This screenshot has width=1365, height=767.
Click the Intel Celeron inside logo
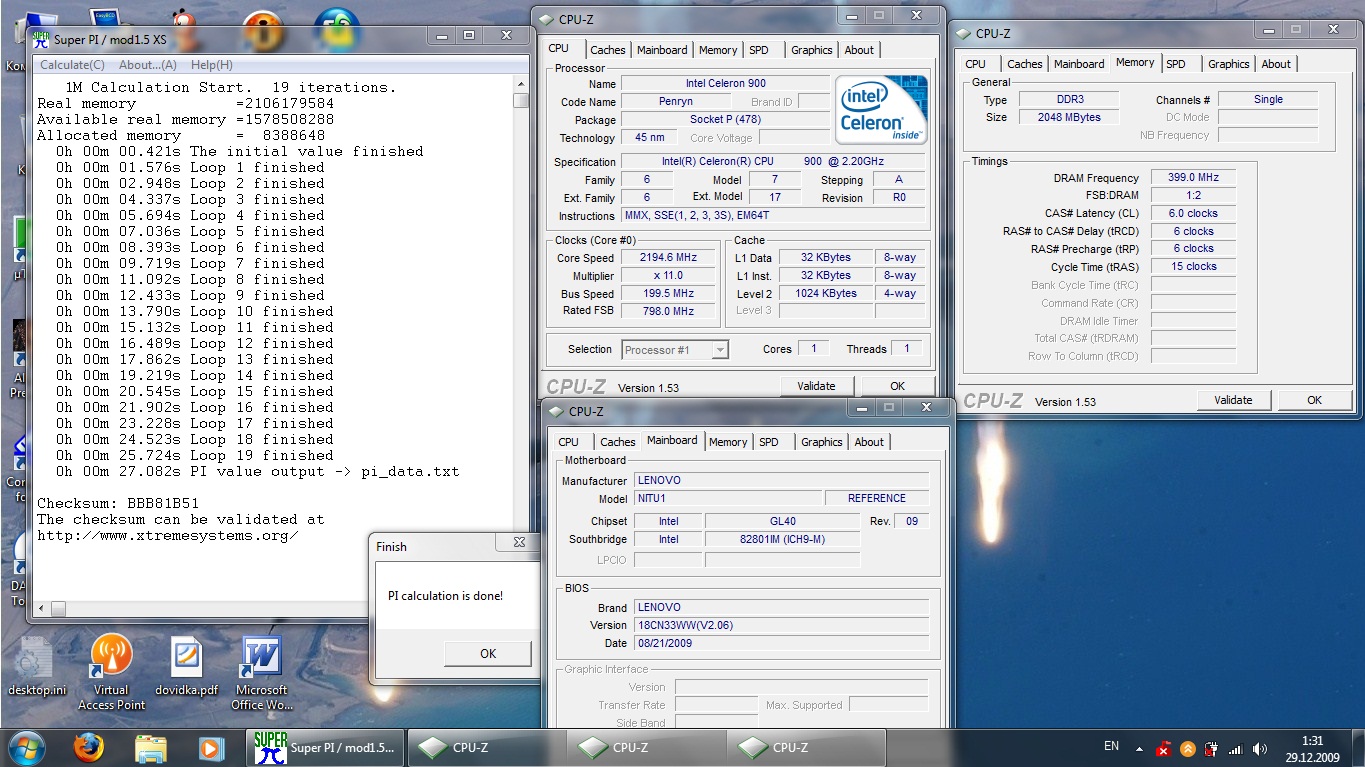881,109
